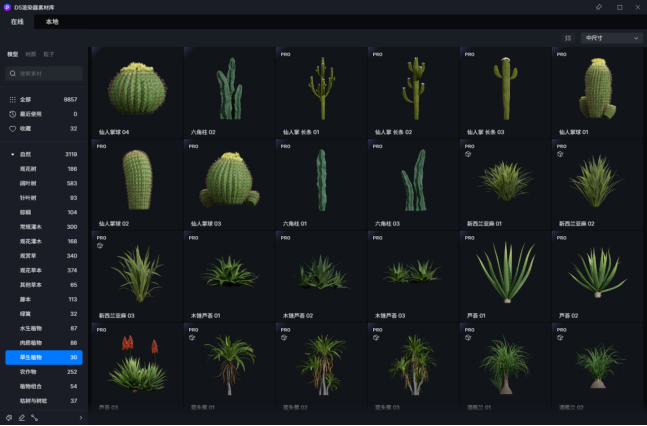Select the 芦荟 01 aloe thumbnail
647x426 pixels.
[505, 276]
